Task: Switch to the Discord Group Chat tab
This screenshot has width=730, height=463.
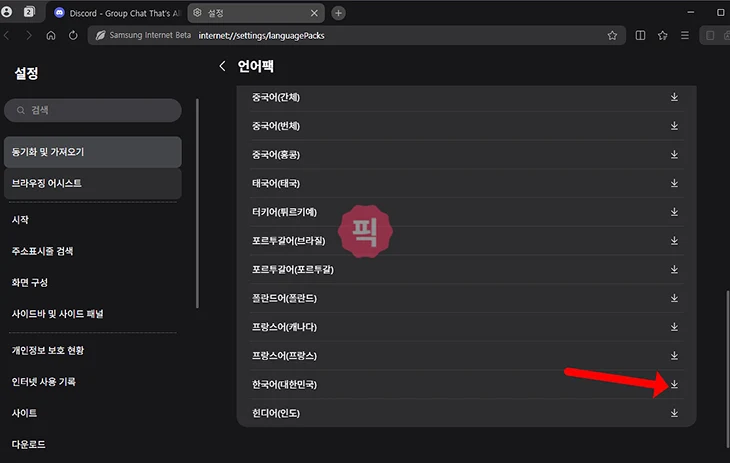Action: click(116, 13)
